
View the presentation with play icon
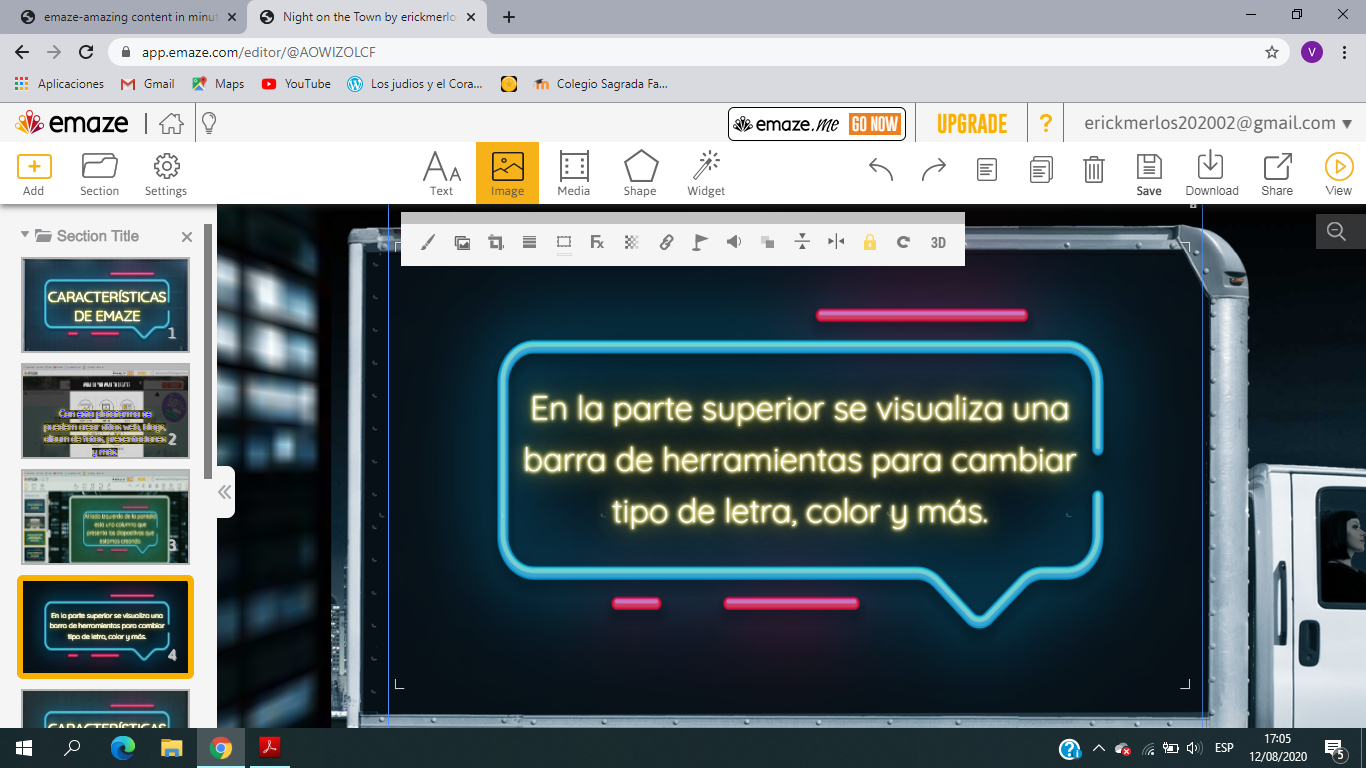click(x=1338, y=174)
